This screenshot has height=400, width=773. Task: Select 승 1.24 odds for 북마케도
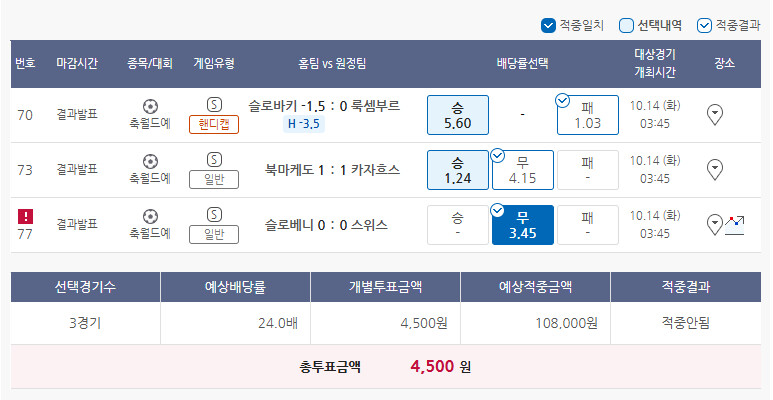point(457,170)
